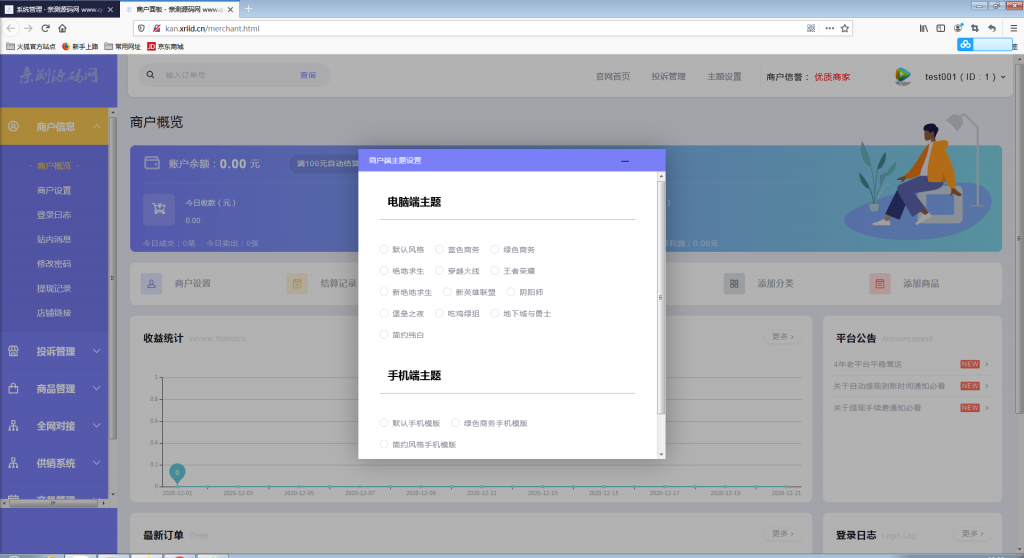Expand the 商品管理 sidebar menu
The image size is (1024, 558).
point(56,388)
